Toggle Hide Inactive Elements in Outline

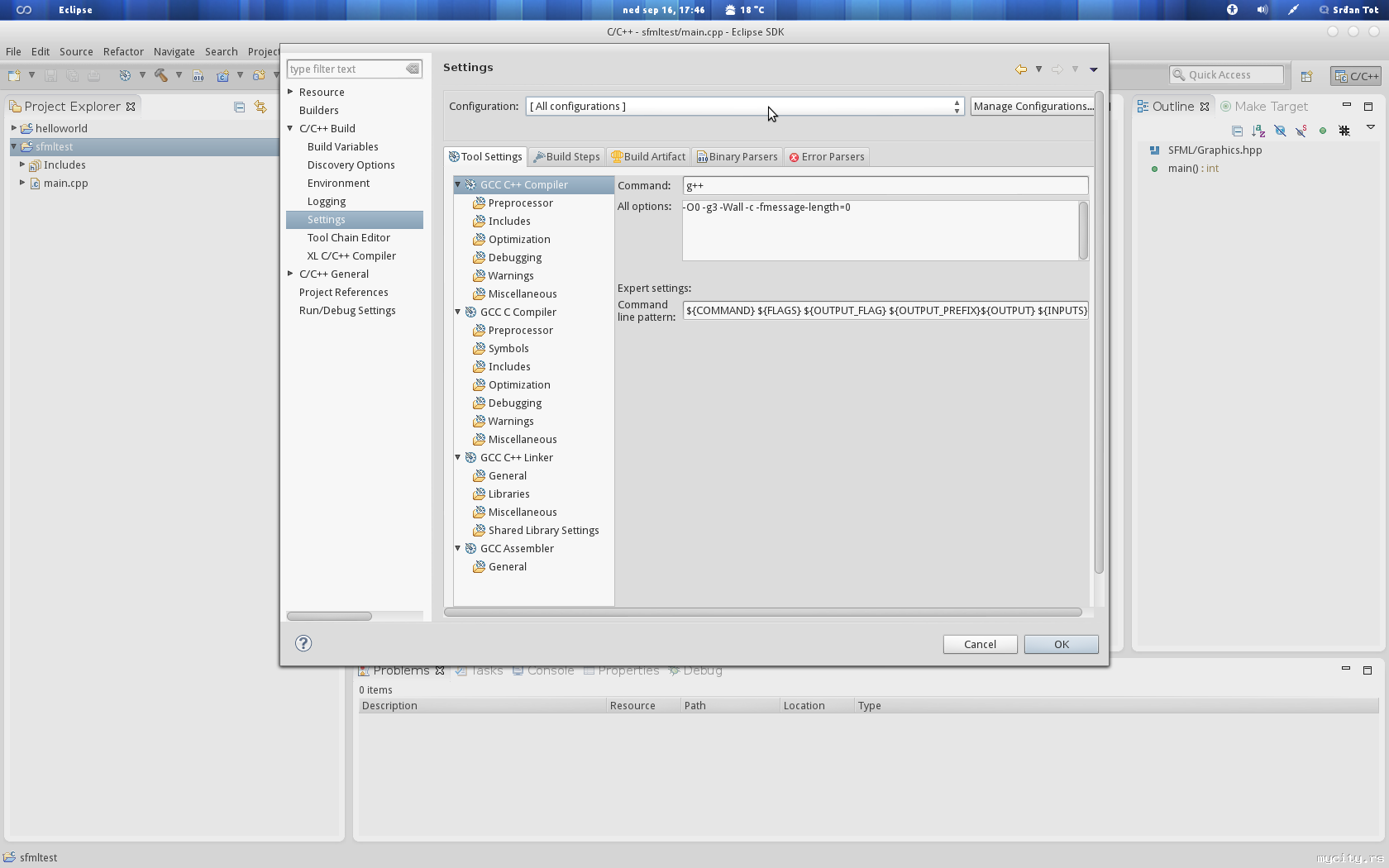point(1344,131)
